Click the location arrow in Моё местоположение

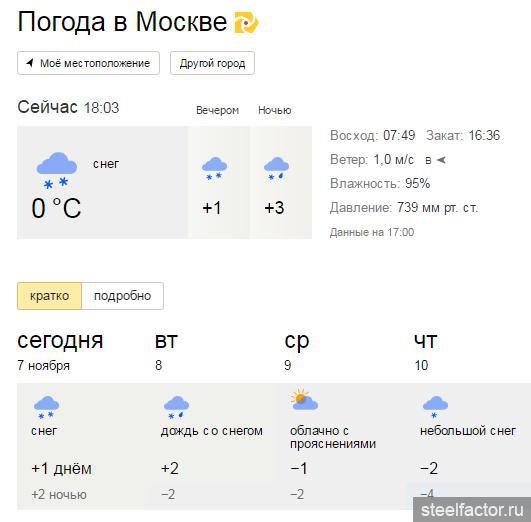tap(30, 63)
